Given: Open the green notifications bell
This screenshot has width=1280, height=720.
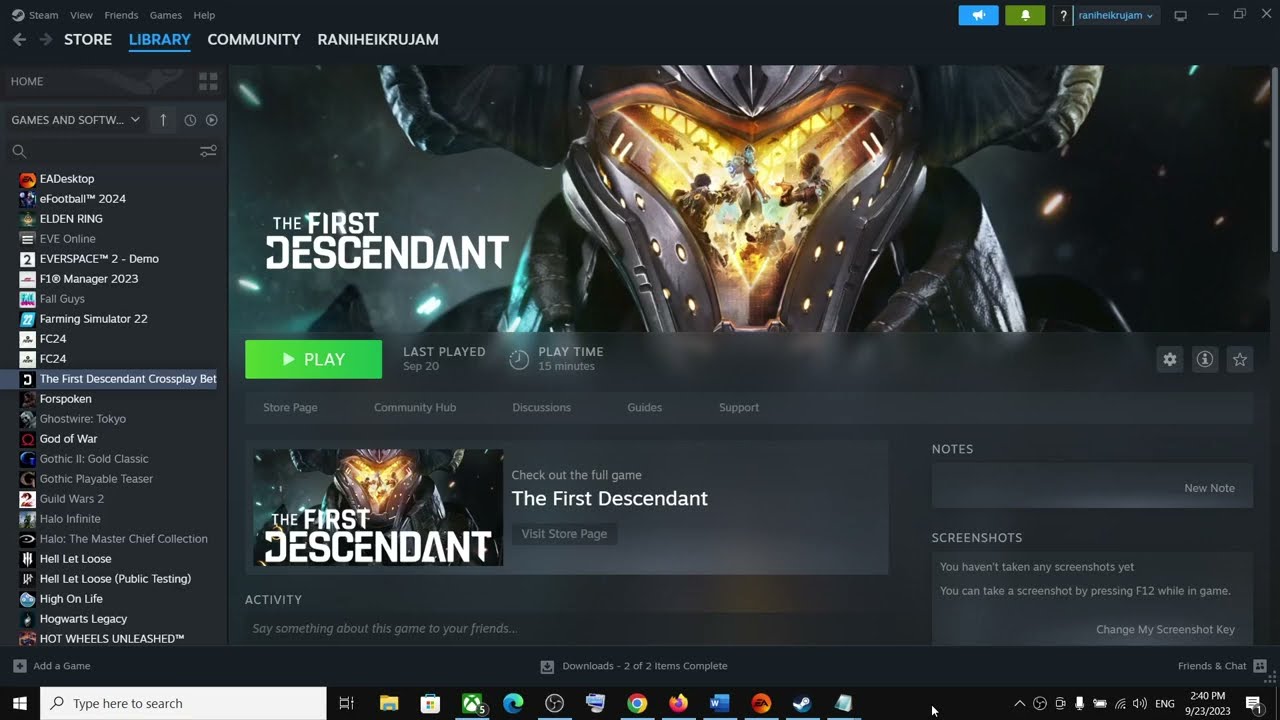Looking at the screenshot, I should 1025,15.
